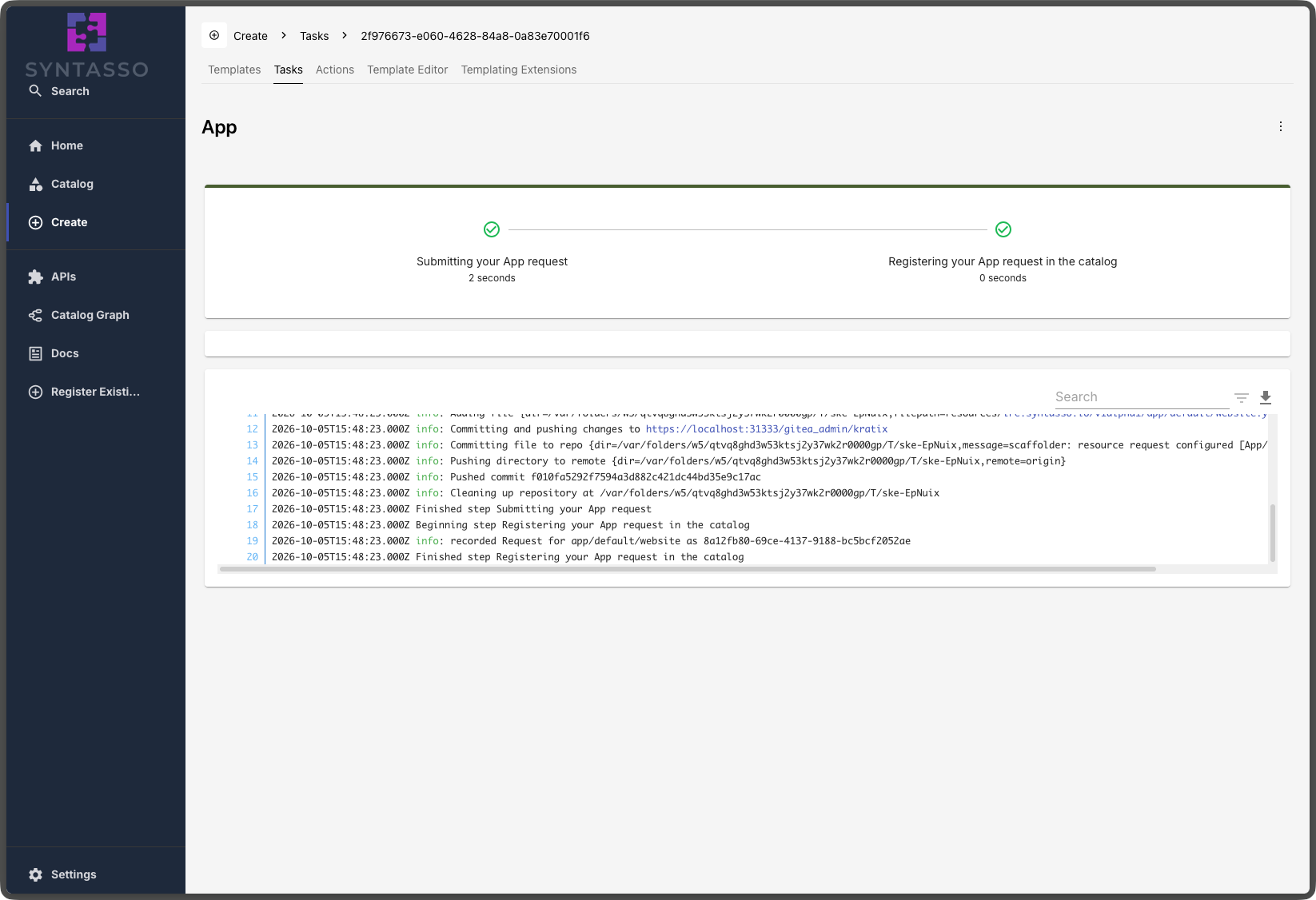The height and width of the screenshot is (900, 1316).
Task: Click log line number 17
Action: coord(253,509)
